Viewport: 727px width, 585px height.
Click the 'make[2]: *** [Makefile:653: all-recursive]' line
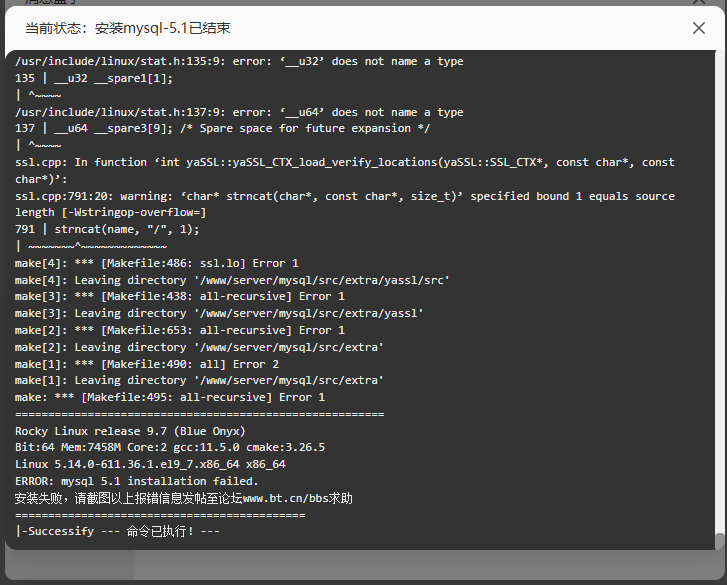(x=179, y=331)
